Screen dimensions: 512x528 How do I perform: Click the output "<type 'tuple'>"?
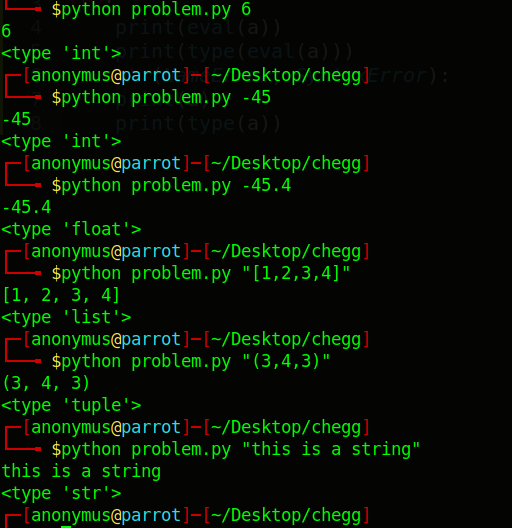pyautogui.click(x=71, y=405)
